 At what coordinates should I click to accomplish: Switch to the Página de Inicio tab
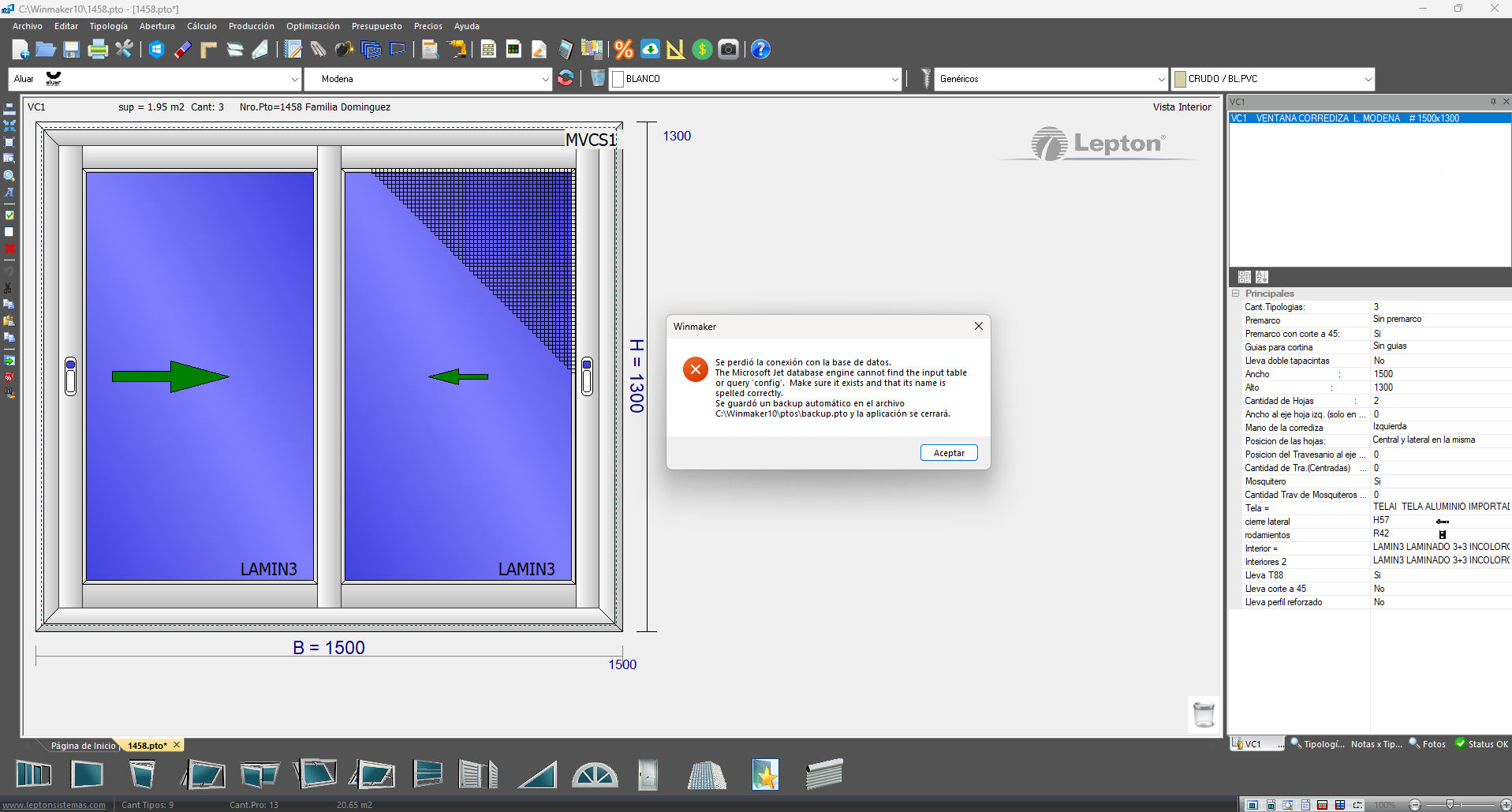pos(83,746)
